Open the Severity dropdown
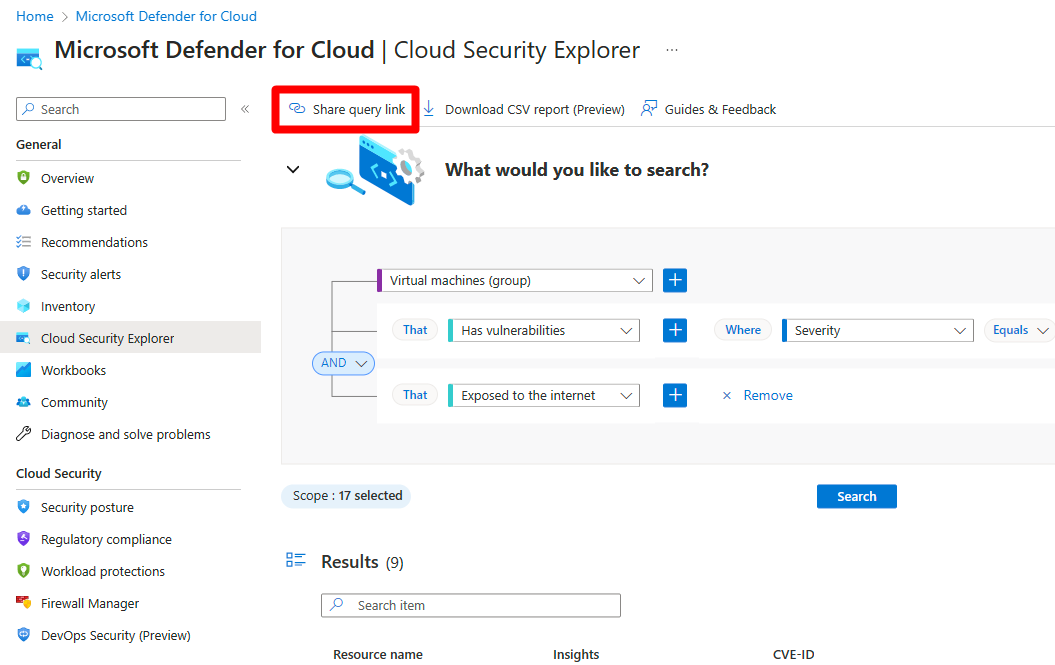Screen dimensions: 1055x665 click(x=877, y=330)
